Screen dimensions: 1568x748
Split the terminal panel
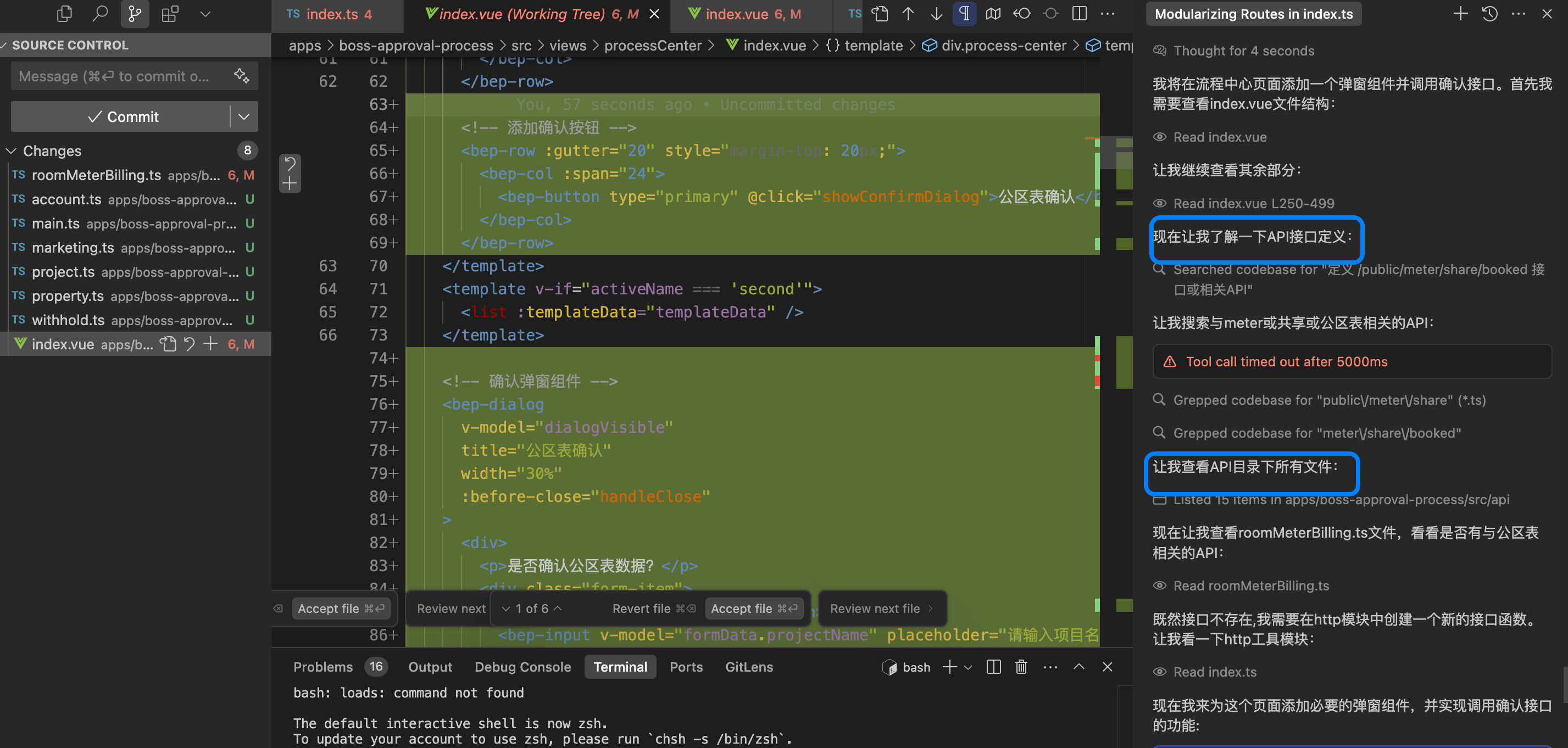click(x=993, y=667)
